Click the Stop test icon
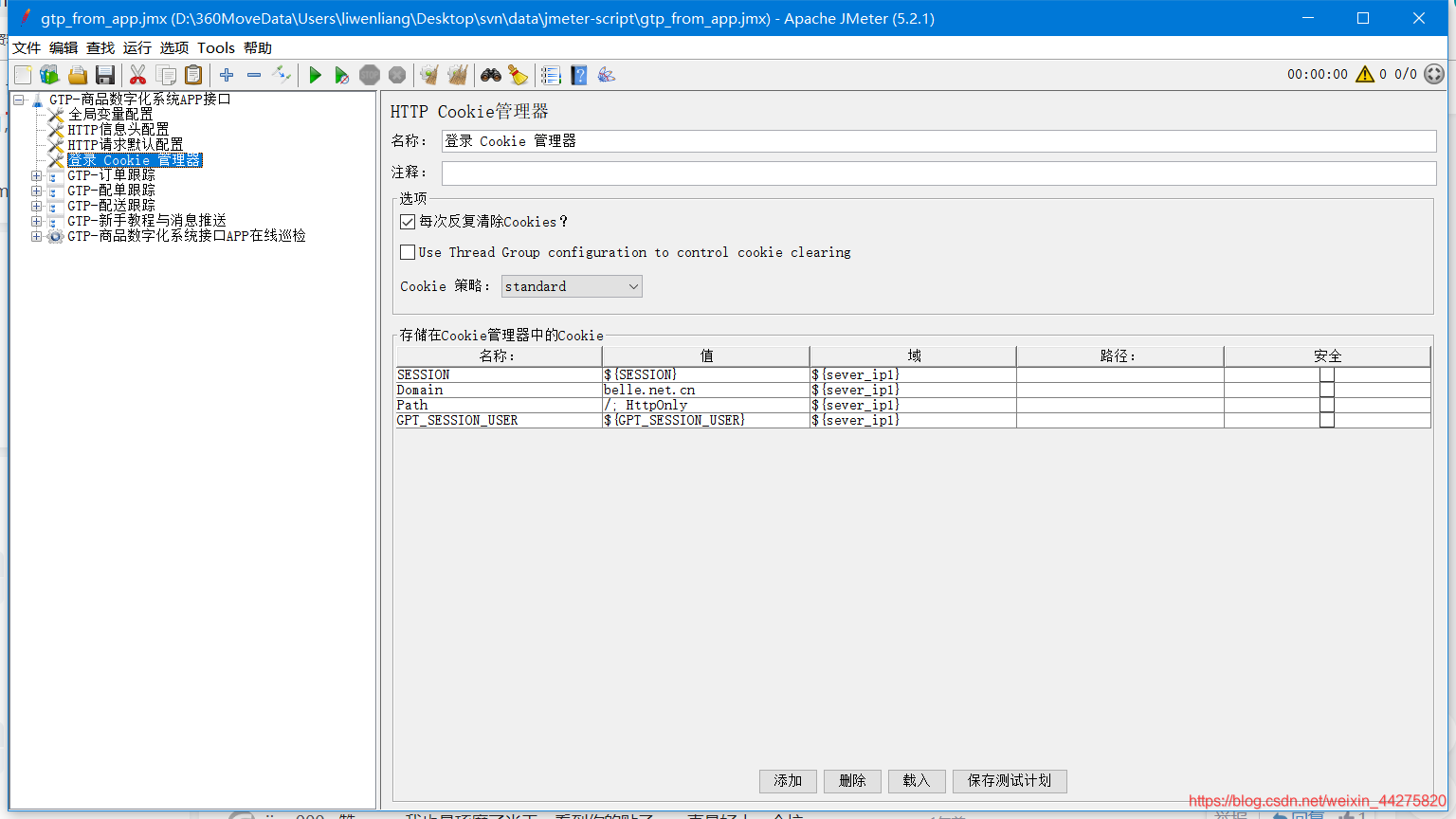This screenshot has width=1456, height=819. [x=370, y=75]
